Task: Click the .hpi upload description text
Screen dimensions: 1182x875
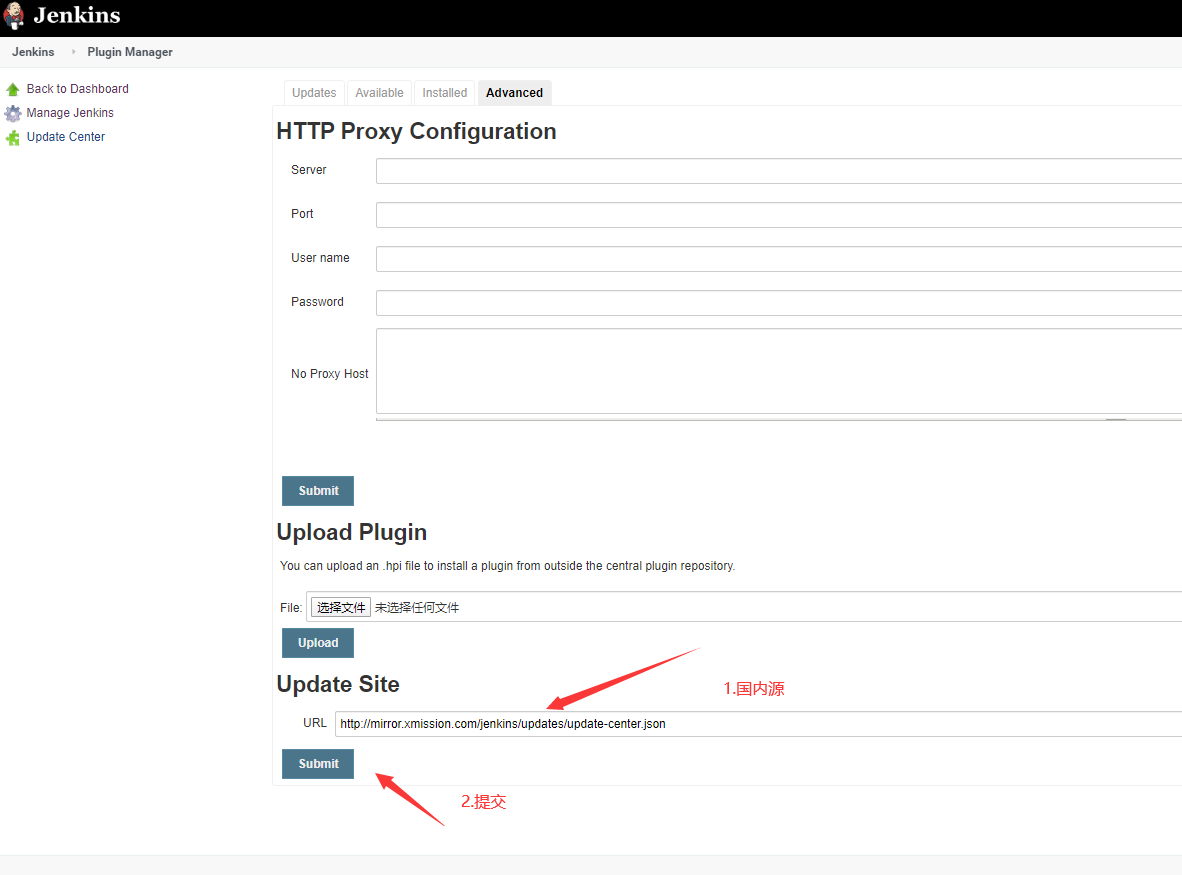Action: click(507, 566)
